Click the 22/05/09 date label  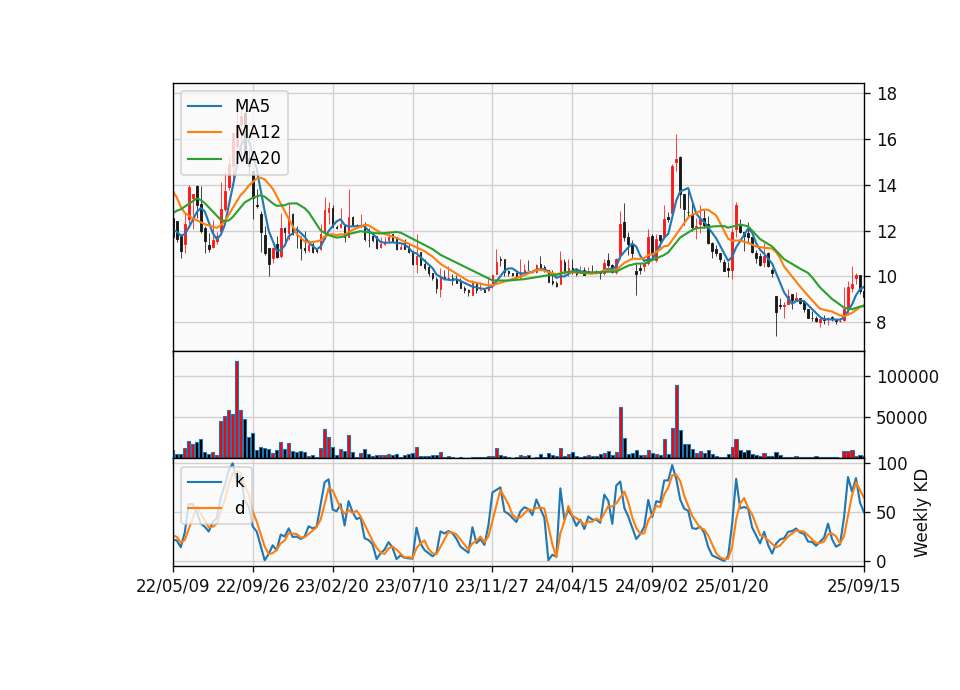coord(173,586)
